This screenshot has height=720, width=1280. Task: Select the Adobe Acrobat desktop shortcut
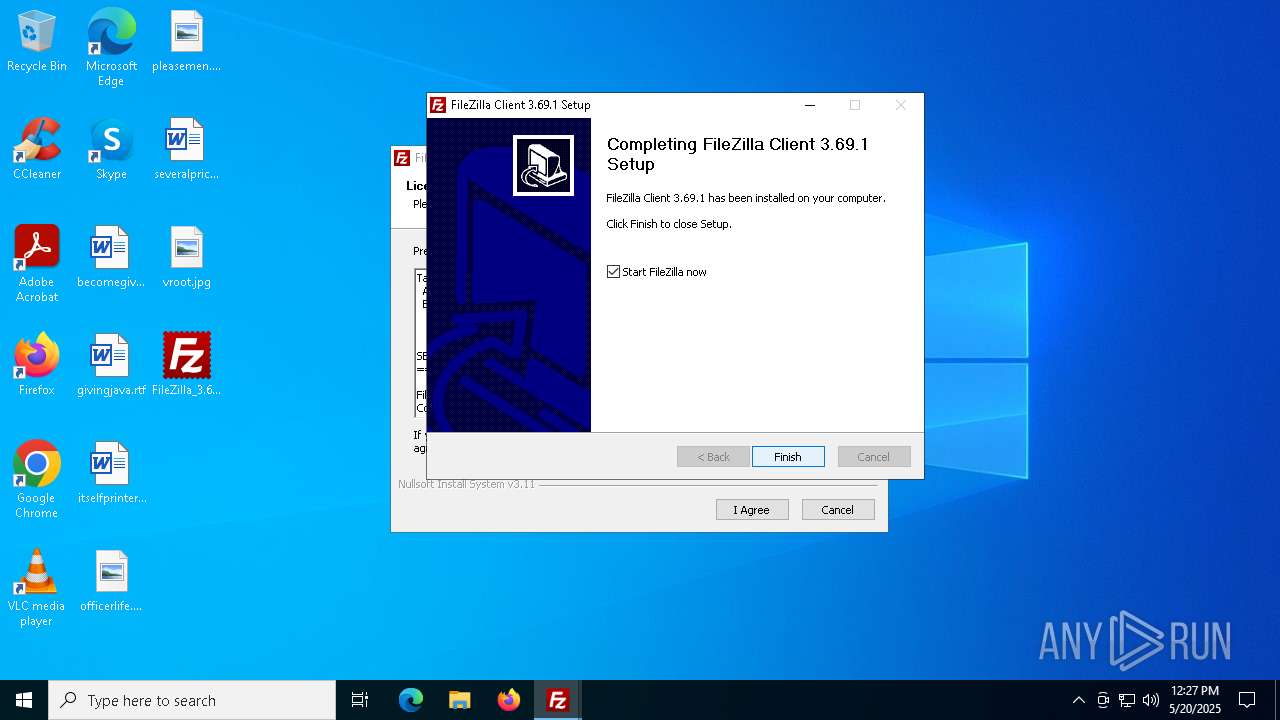point(37,264)
